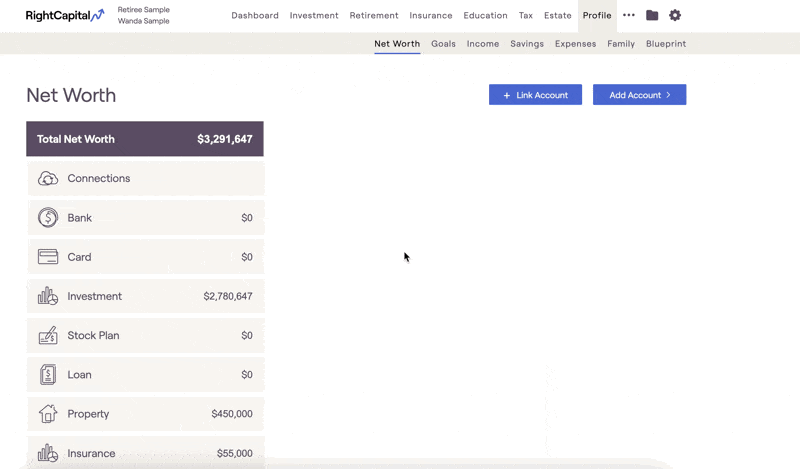Click the $450,000 Property value
Viewport: 800px width, 469px height.
(x=232, y=414)
